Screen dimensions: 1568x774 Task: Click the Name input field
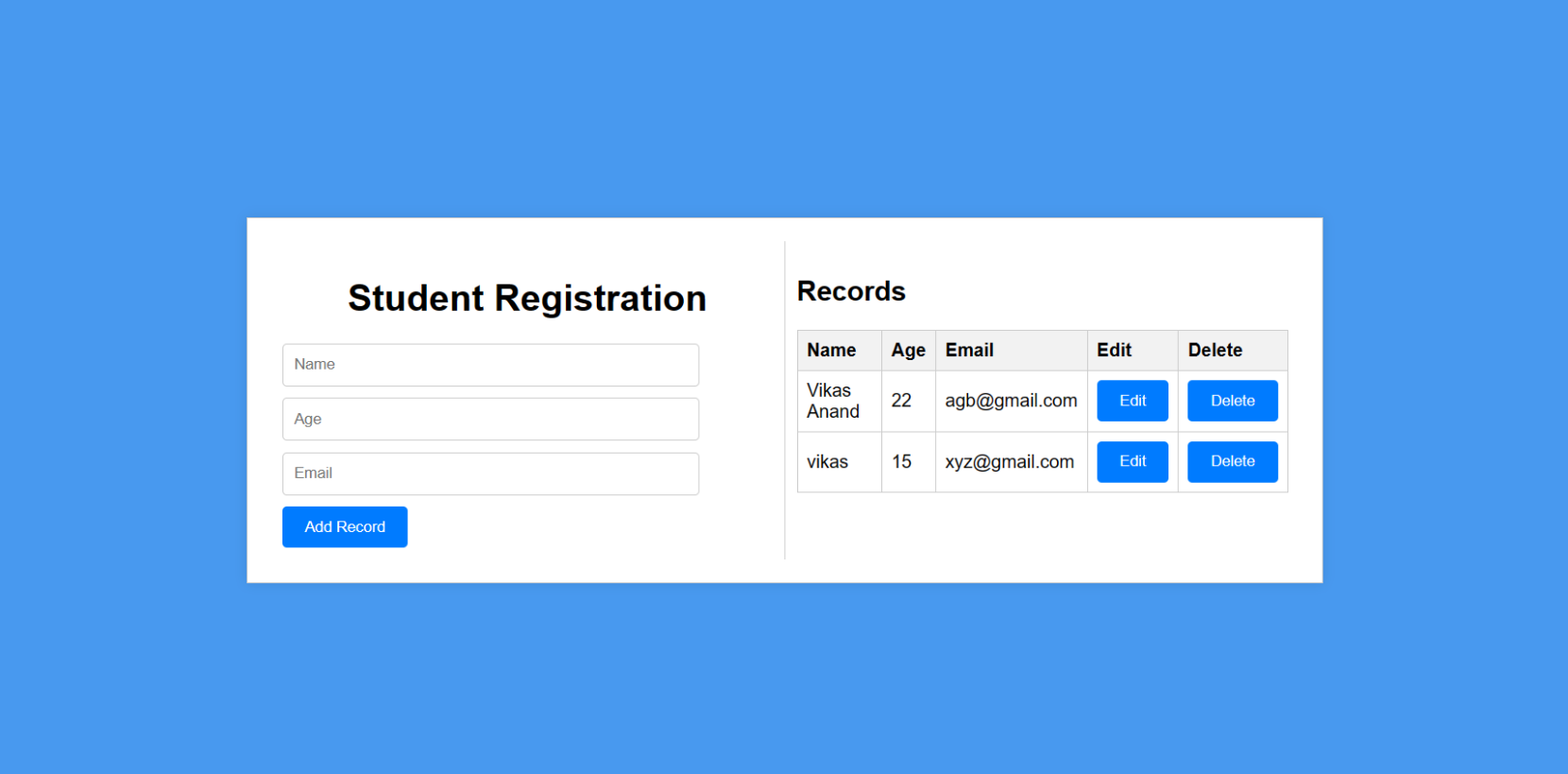click(490, 365)
